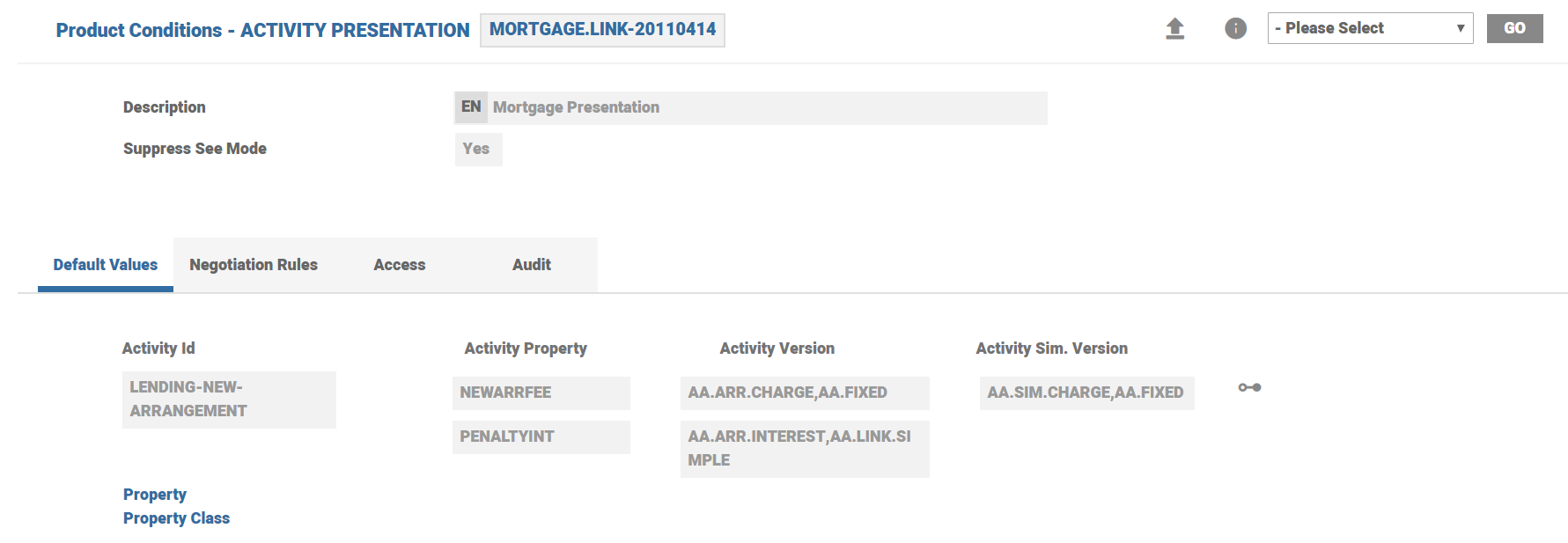Viewport: 1568px width, 543px height.
Task: Click the MORTGAGE.LINK-20110414 ID box
Action: [x=602, y=30]
